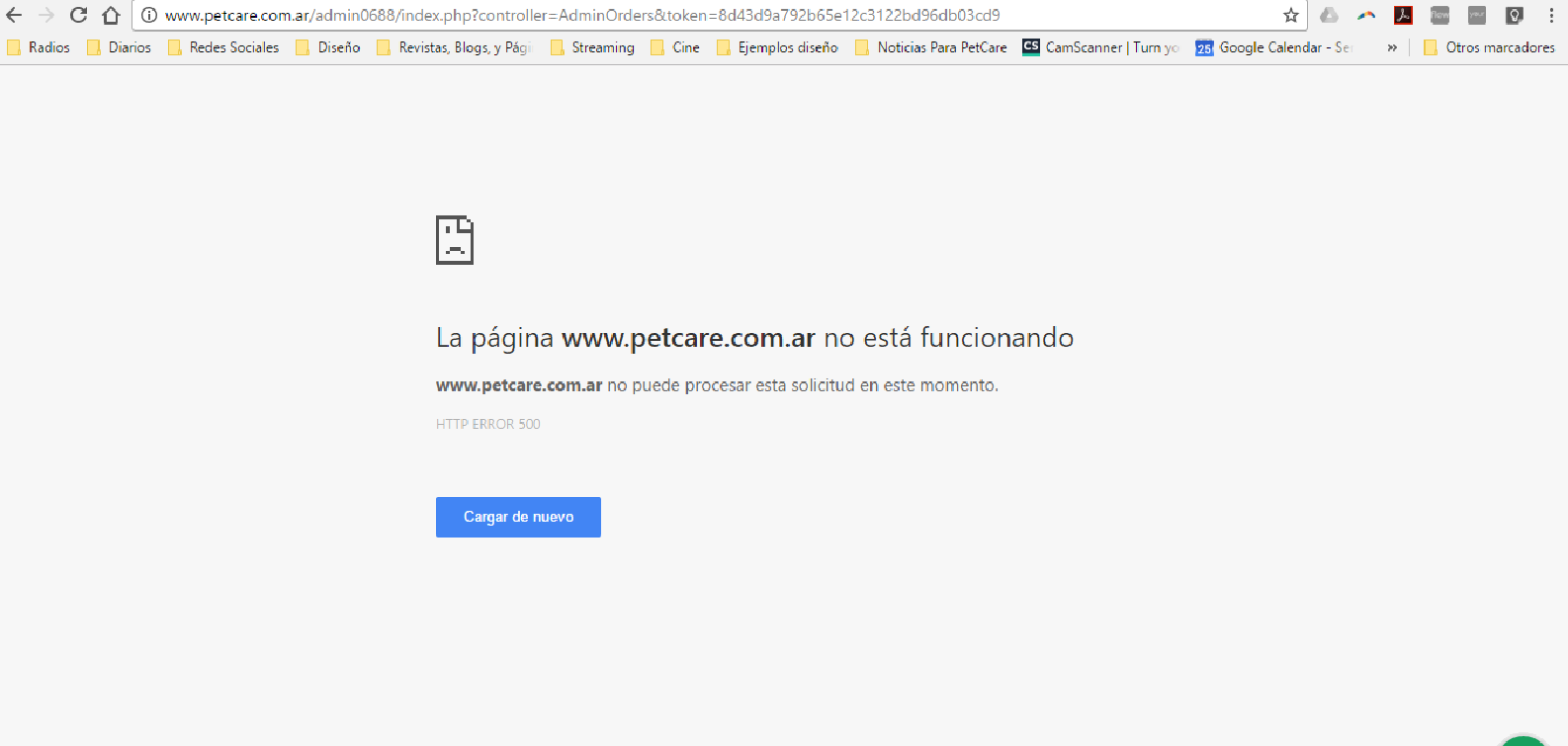Image resolution: width=1568 pixels, height=746 pixels.
Task: Open the home page icon
Action: pos(111,15)
